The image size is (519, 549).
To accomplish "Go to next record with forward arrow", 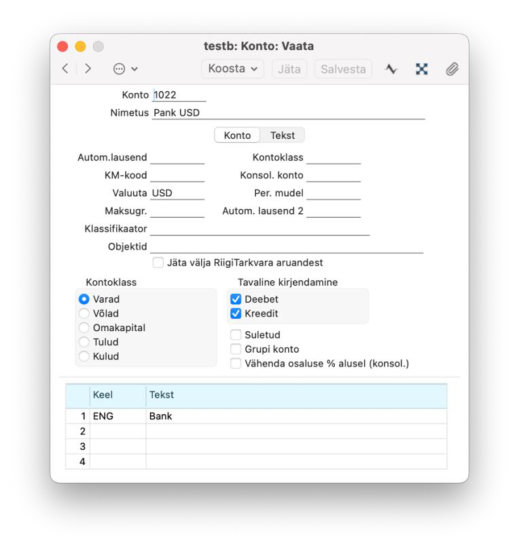I will pyautogui.click(x=88, y=69).
